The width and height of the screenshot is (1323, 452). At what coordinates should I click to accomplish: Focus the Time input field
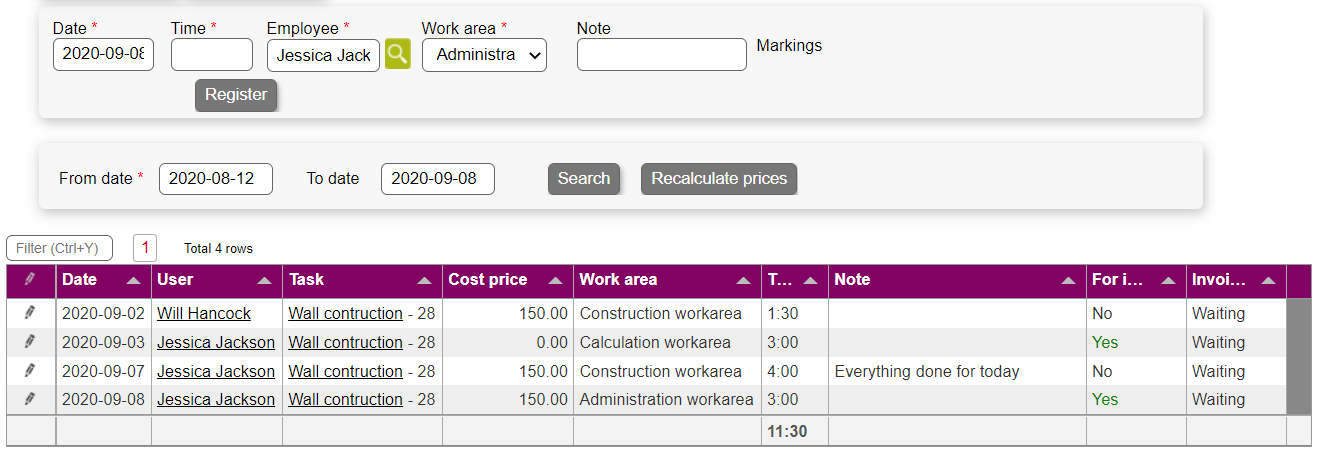pos(212,55)
